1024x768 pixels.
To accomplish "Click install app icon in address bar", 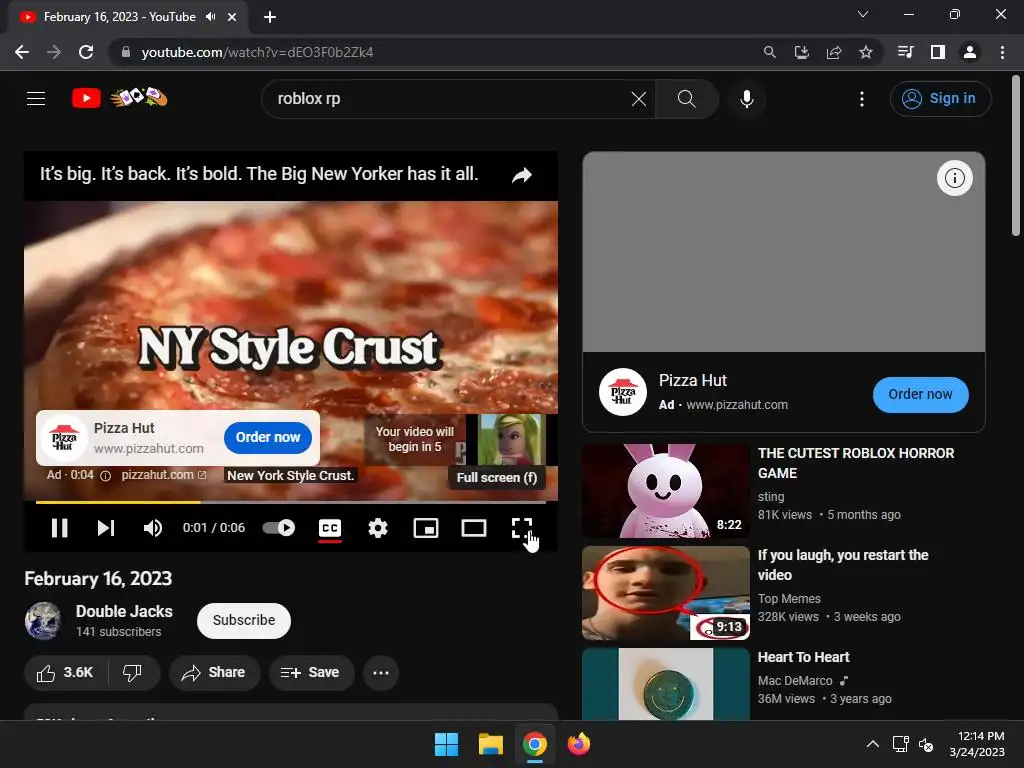I will point(802,52).
